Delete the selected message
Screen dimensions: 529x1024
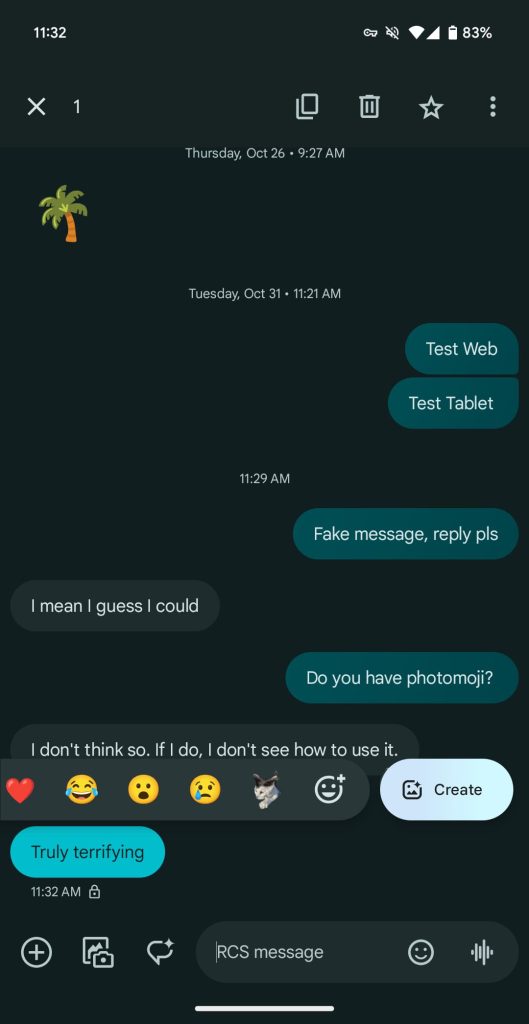[x=369, y=106]
